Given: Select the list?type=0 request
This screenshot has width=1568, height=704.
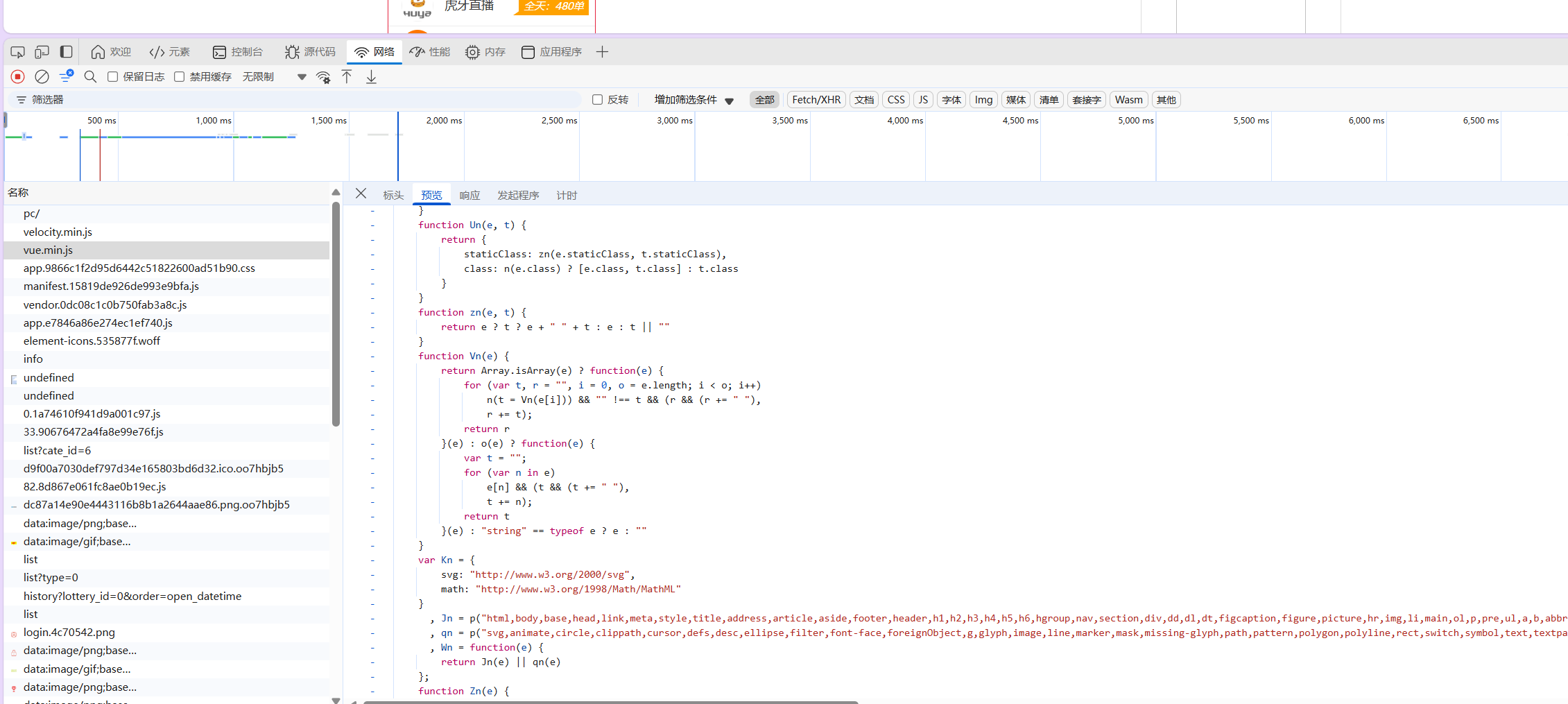Looking at the screenshot, I should [166, 577].
